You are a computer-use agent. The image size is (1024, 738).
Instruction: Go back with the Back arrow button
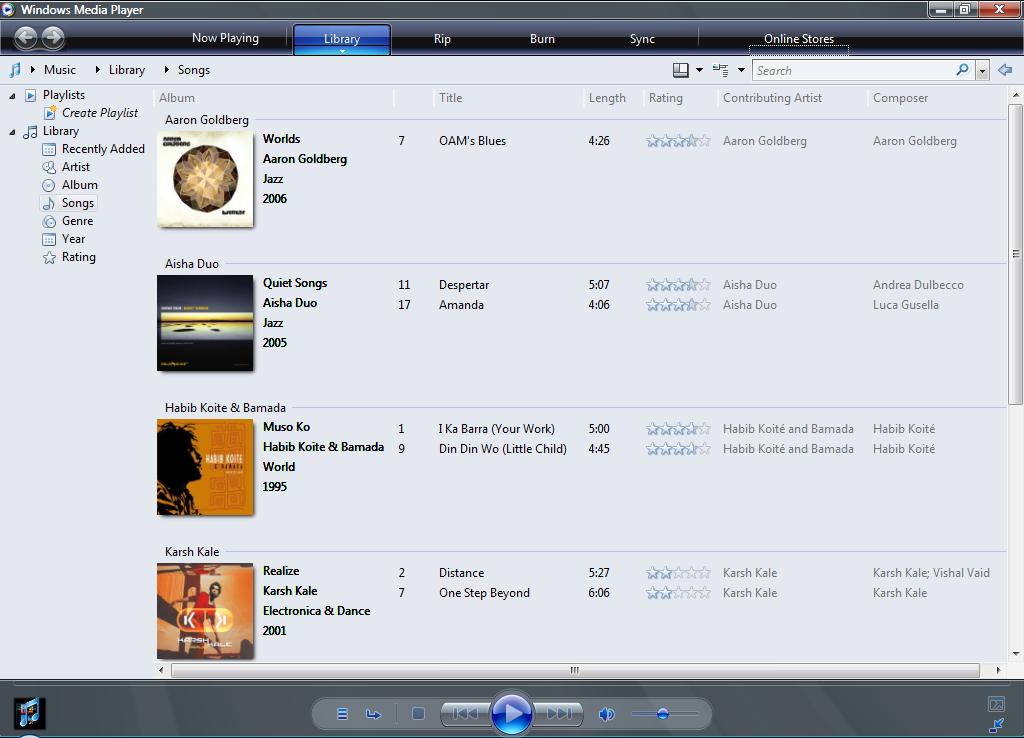tap(26, 37)
